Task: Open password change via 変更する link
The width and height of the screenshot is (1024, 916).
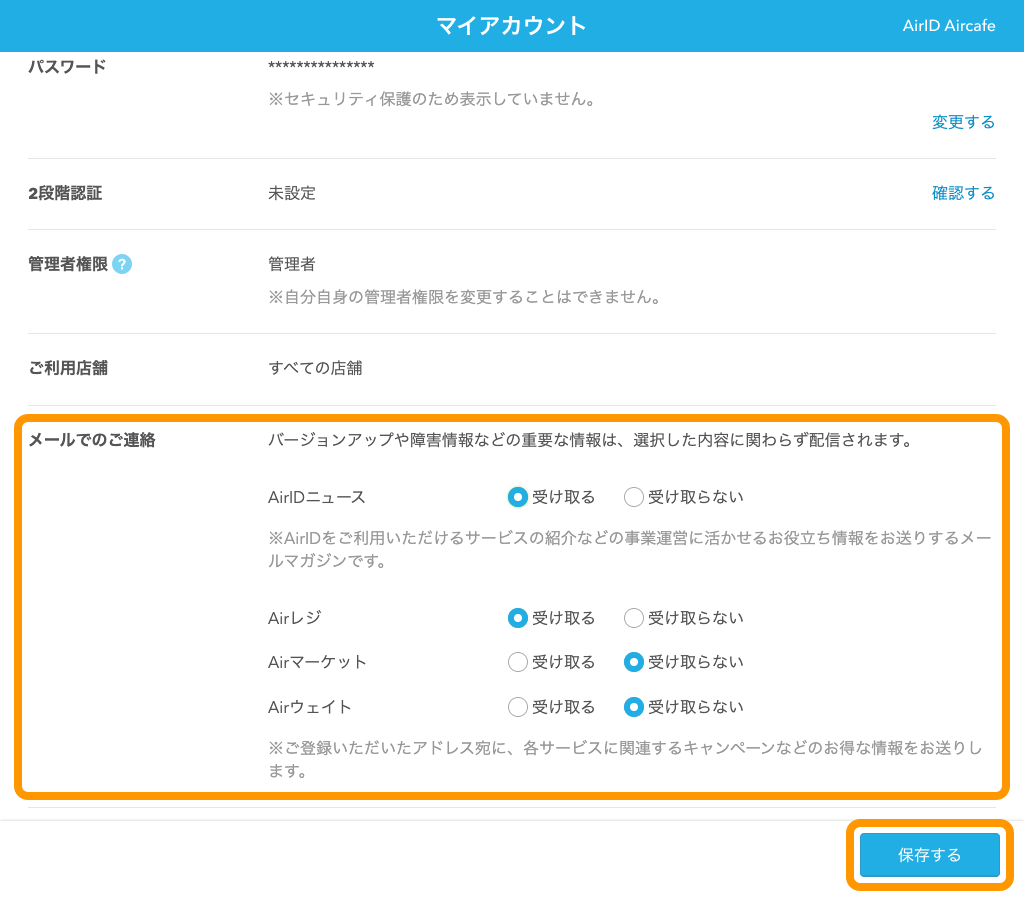Action: pyautogui.click(x=962, y=122)
